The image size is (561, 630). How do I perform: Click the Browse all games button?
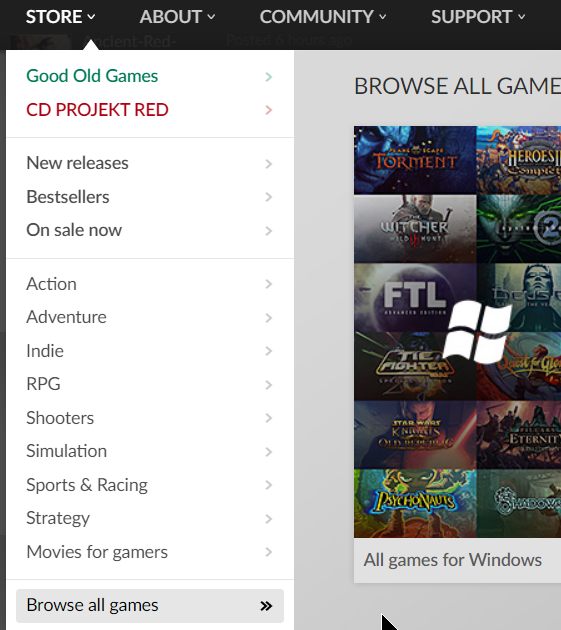pyautogui.click(x=150, y=606)
